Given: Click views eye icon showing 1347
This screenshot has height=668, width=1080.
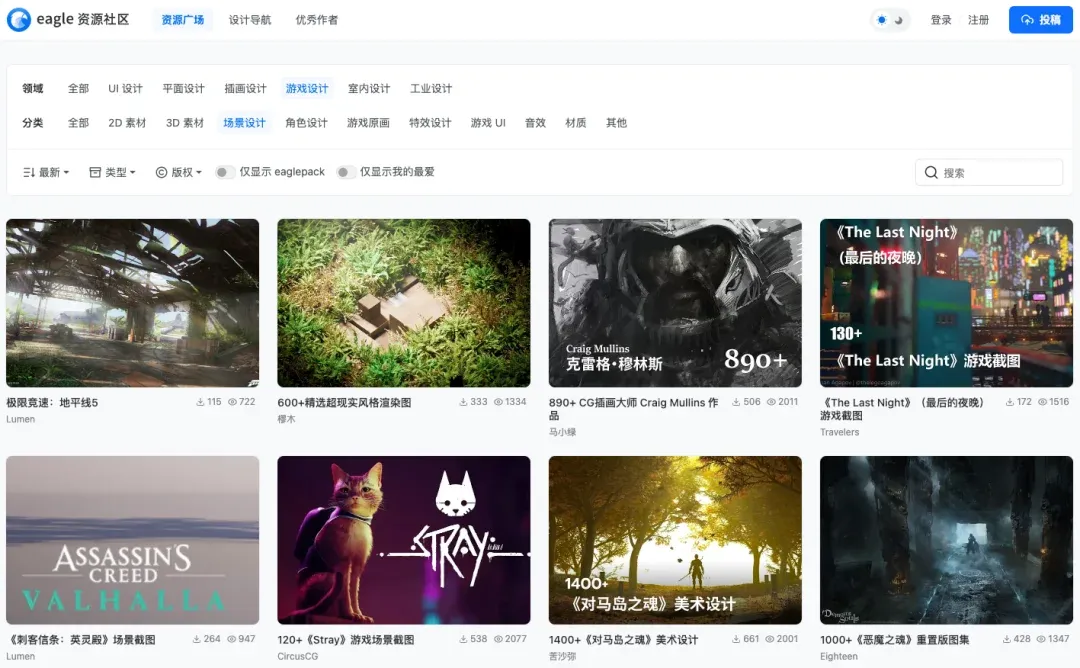Looking at the screenshot, I should tap(1041, 639).
